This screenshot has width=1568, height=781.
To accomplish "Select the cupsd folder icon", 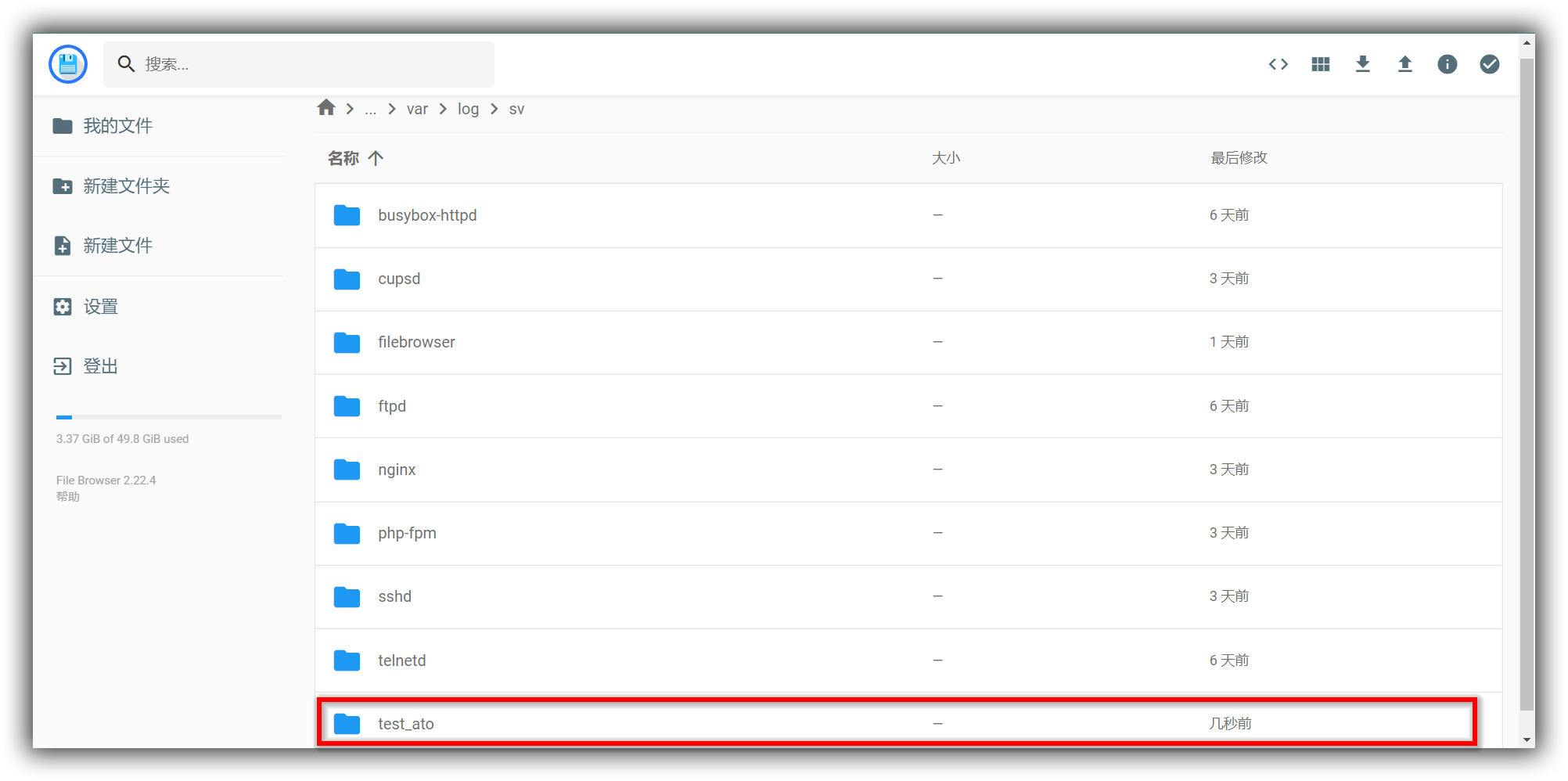I will point(347,279).
